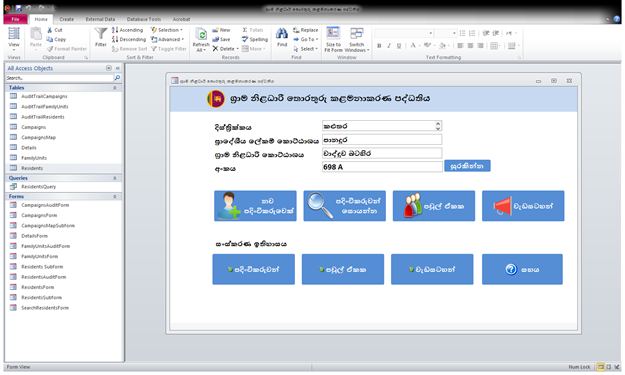Toggle bold text formatting
The width and height of the screenshot is (625, 375).
(379, 46)
